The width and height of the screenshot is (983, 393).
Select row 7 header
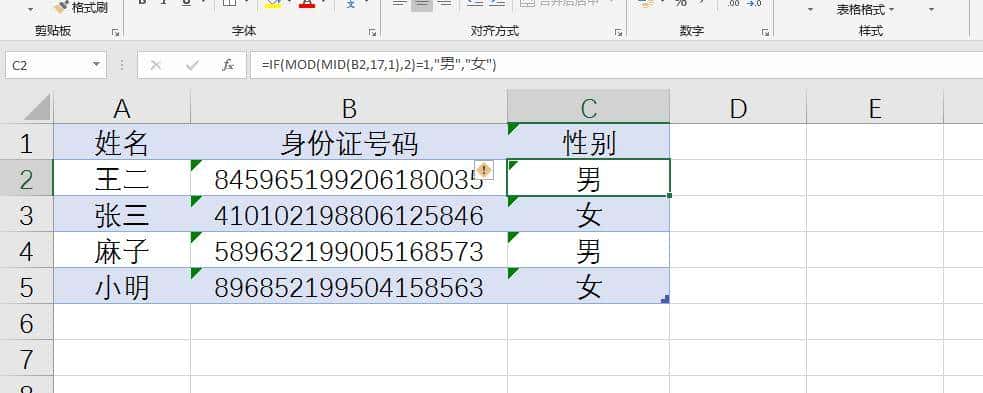26,359
